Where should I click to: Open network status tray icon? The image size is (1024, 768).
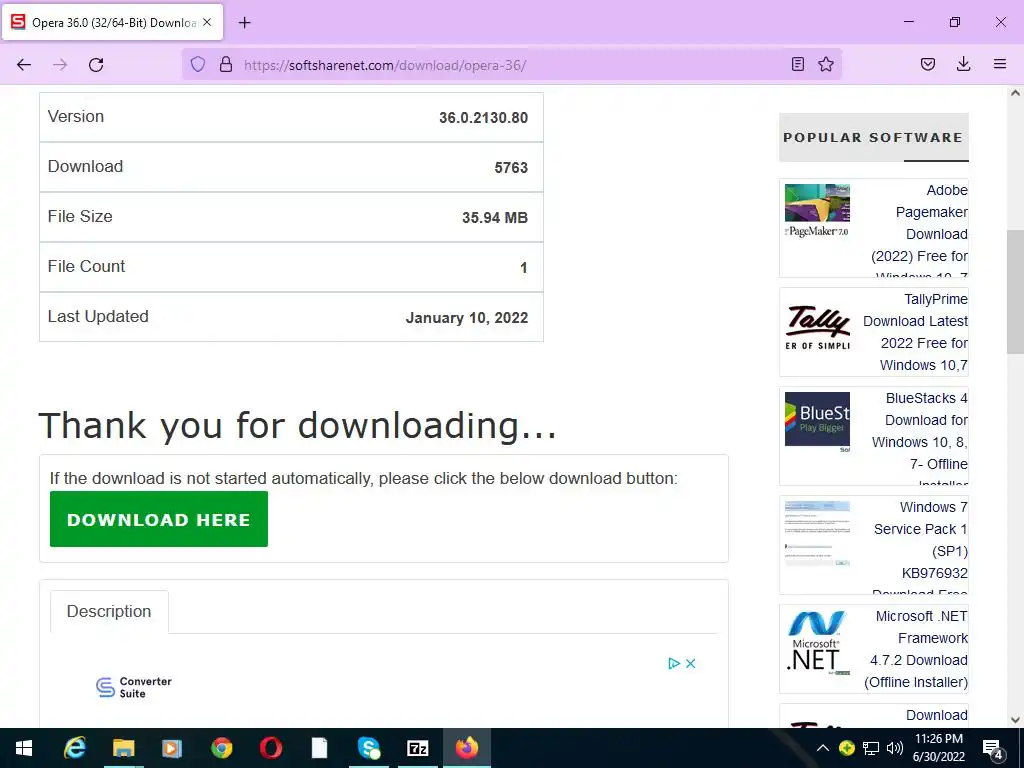(x=871, y=748)
